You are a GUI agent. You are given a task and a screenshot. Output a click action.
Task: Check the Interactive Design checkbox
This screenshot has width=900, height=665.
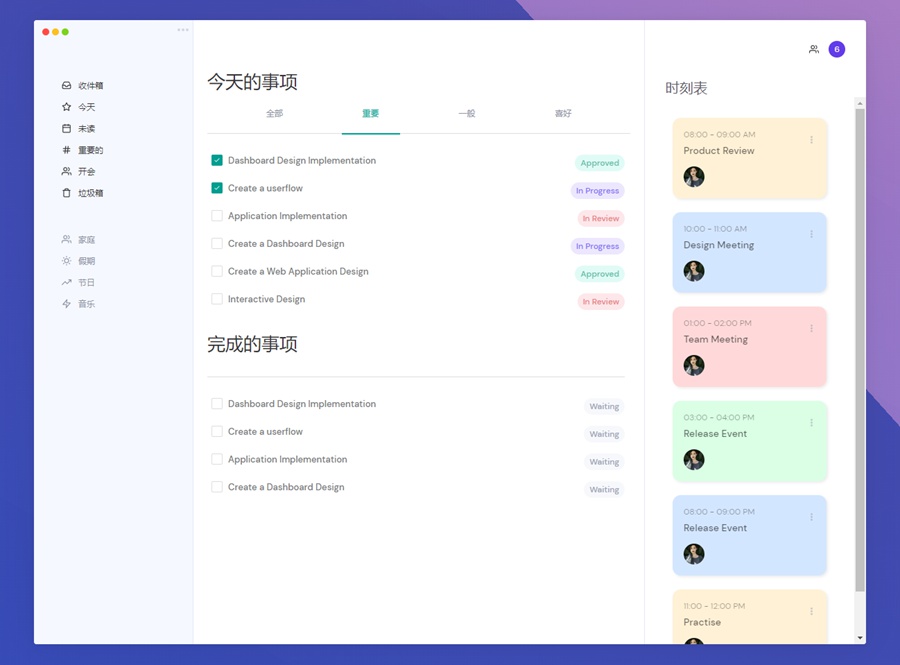pos(217,299)
